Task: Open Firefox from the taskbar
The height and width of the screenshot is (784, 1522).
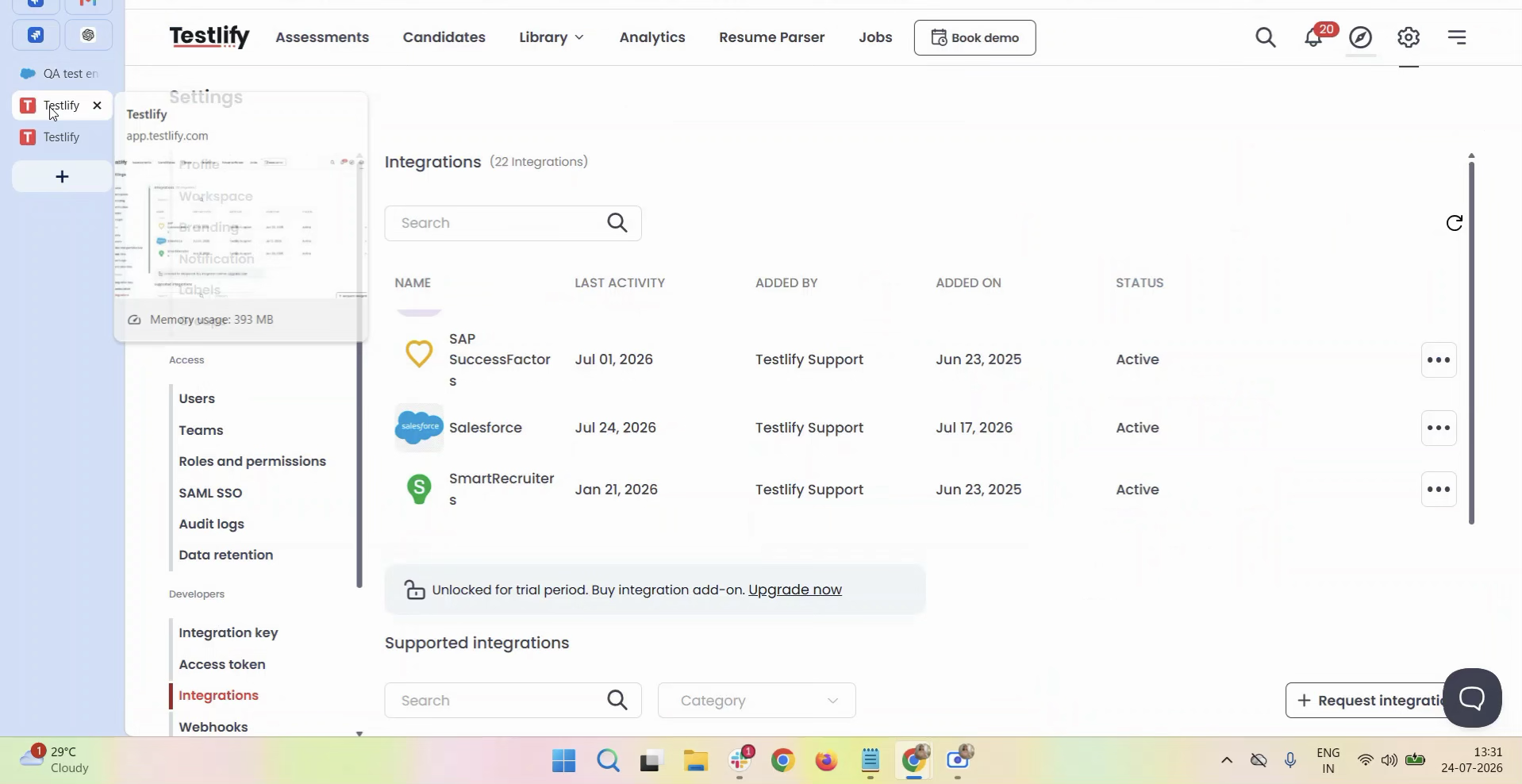Action: [826, 761]
